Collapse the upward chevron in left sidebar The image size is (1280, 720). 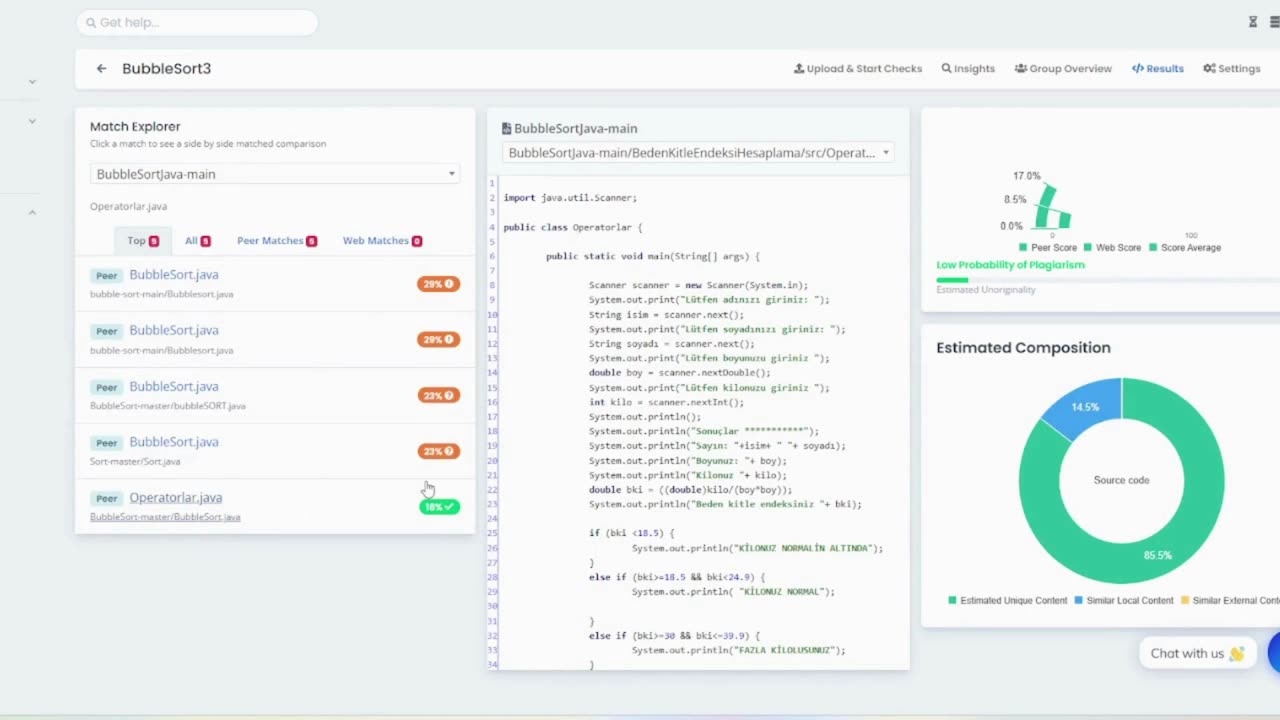tap(32, 212)
